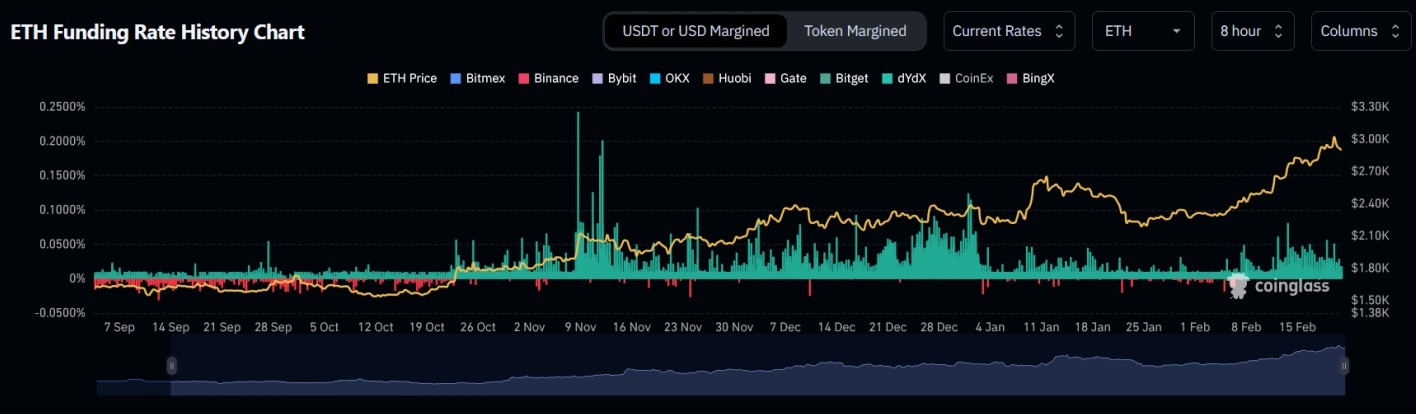Click the 7 Dec date axis label
This screenshot has width=1416, height=414.
[x=787, y=327]
